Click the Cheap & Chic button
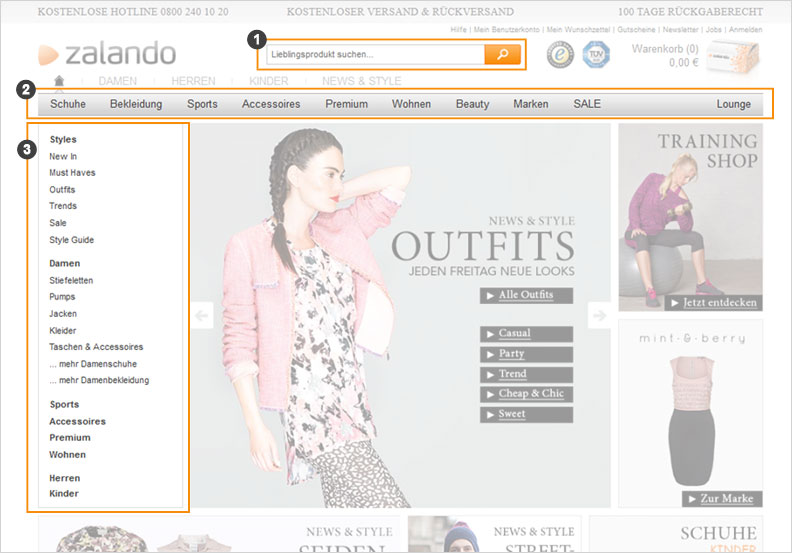 tap(526, 394)
